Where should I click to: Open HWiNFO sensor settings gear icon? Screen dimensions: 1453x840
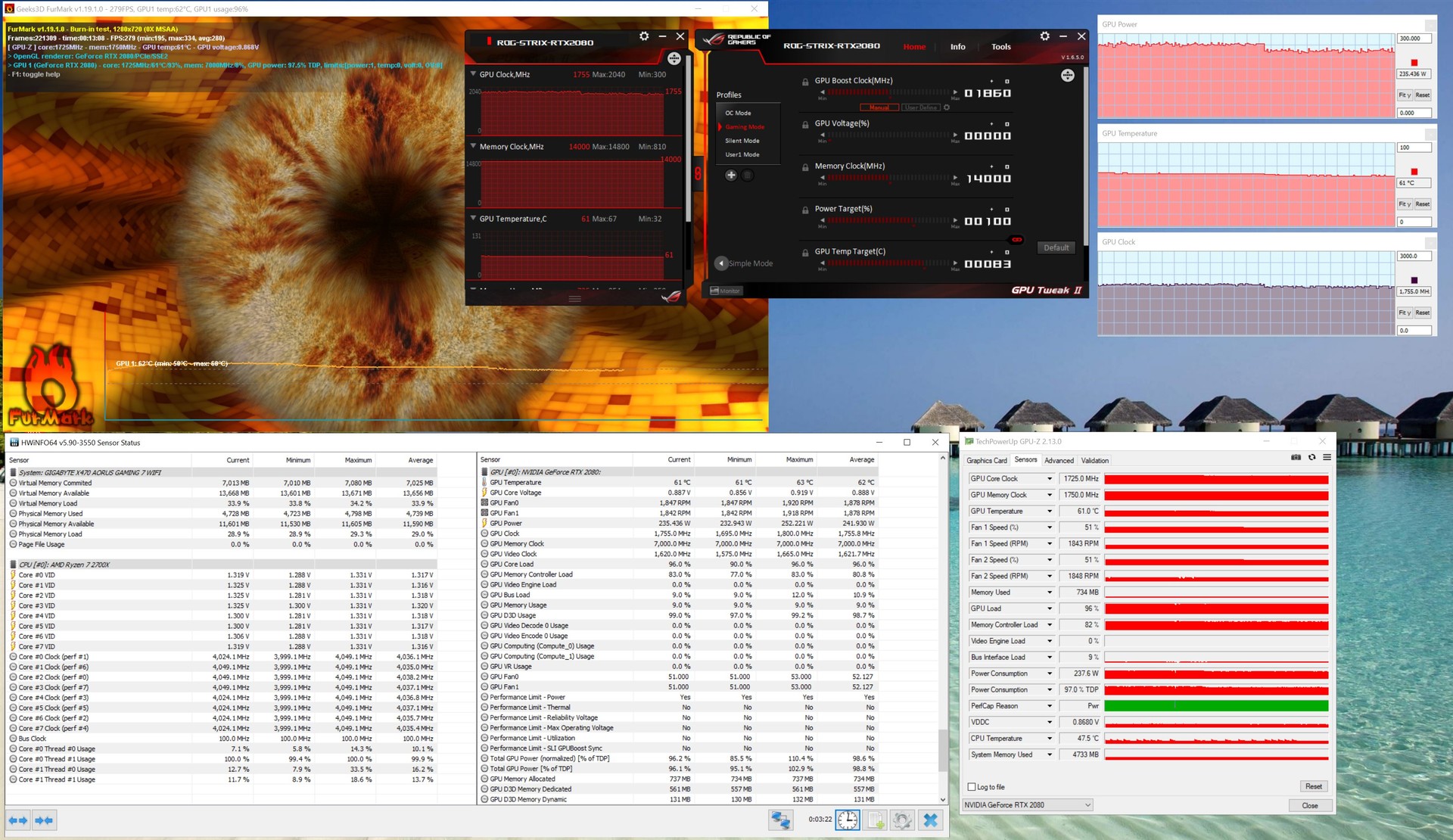click(x=902, y=820)
